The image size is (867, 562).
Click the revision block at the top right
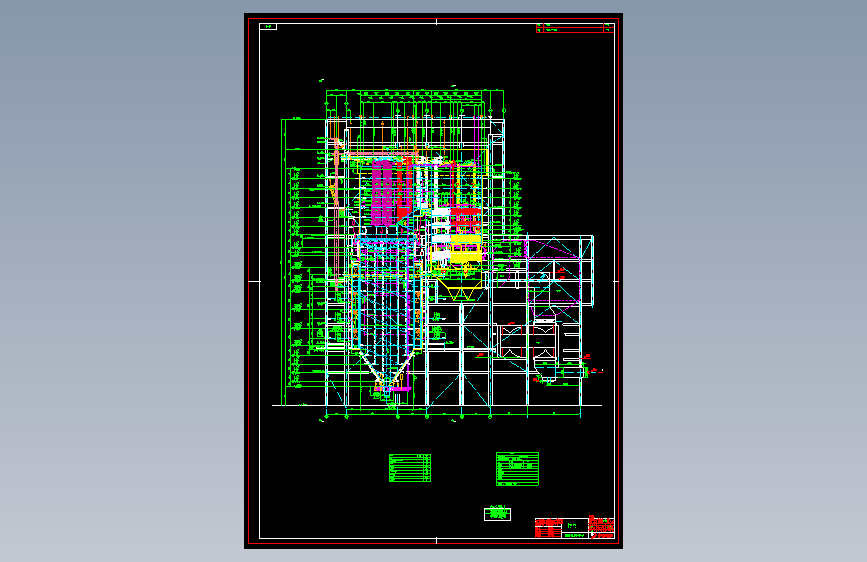[575, 28]
